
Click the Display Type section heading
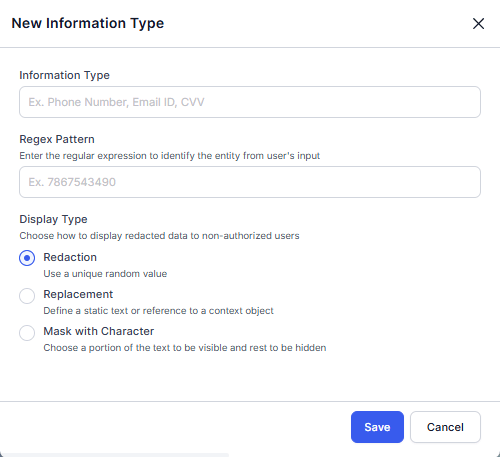[53, 219]
